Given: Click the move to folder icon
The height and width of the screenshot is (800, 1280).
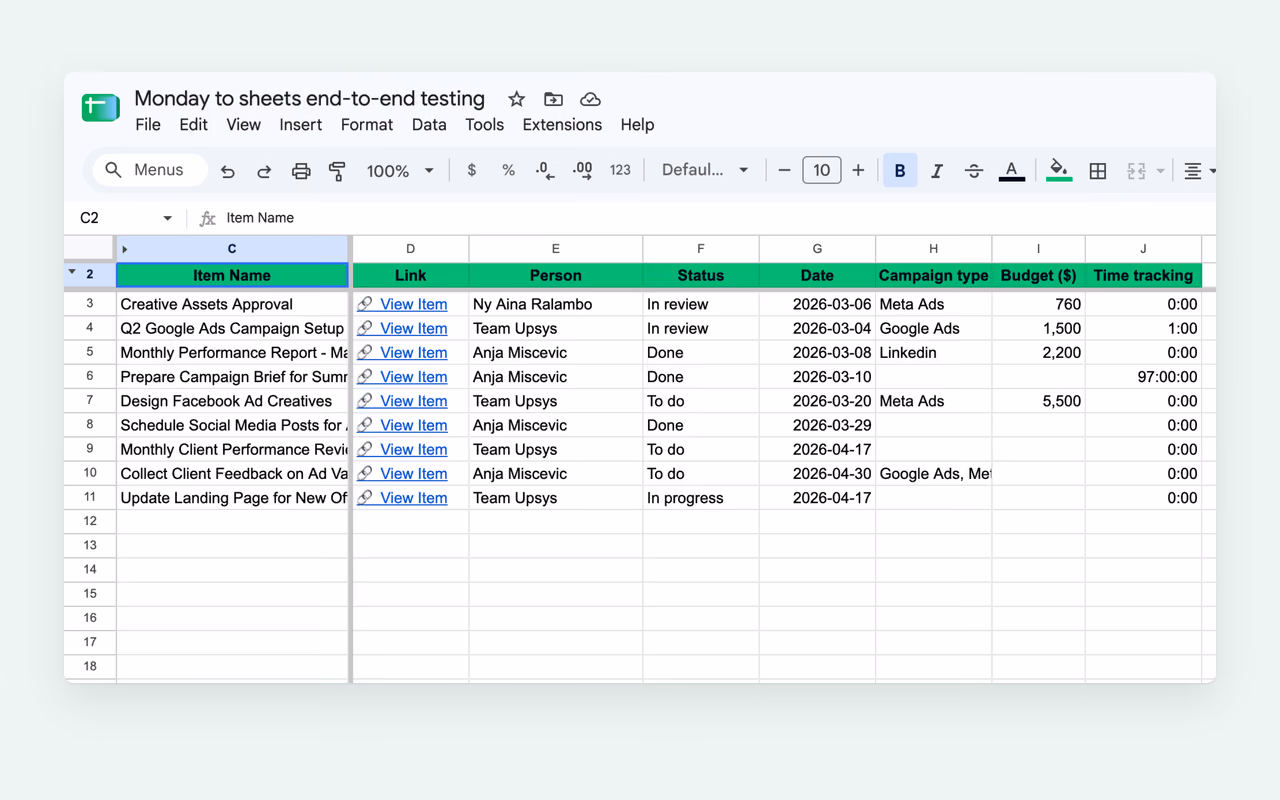Looking at the screenshot, I should point(553,99).
